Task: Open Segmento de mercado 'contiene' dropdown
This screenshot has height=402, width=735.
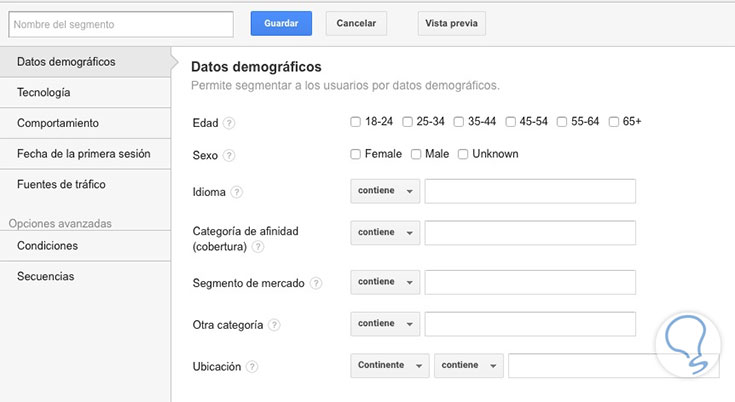Action: pyautogui.click(x=385, y=282)
